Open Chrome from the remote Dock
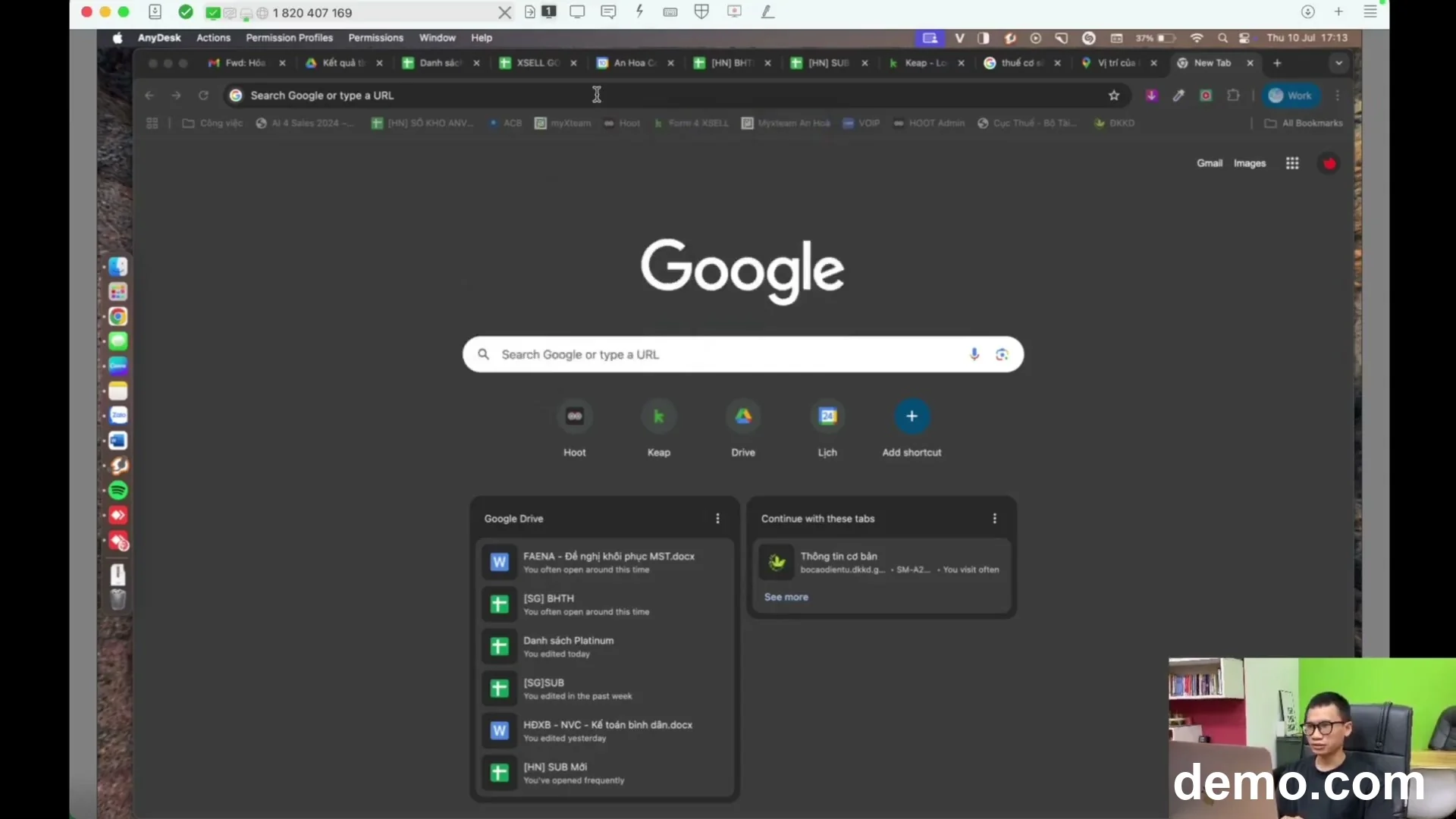 [x=118, y=316]
